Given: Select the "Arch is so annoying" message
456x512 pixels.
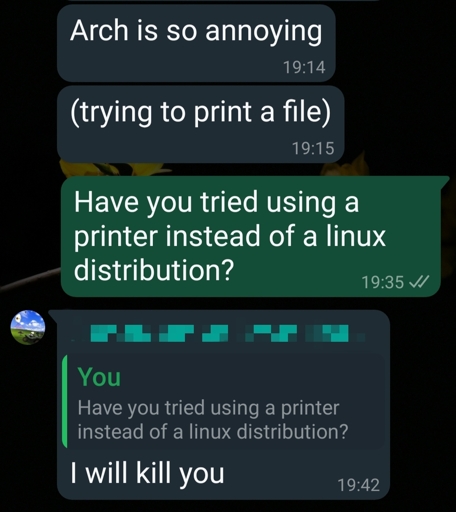Looking at the screenshot, I should pos(196,43).
